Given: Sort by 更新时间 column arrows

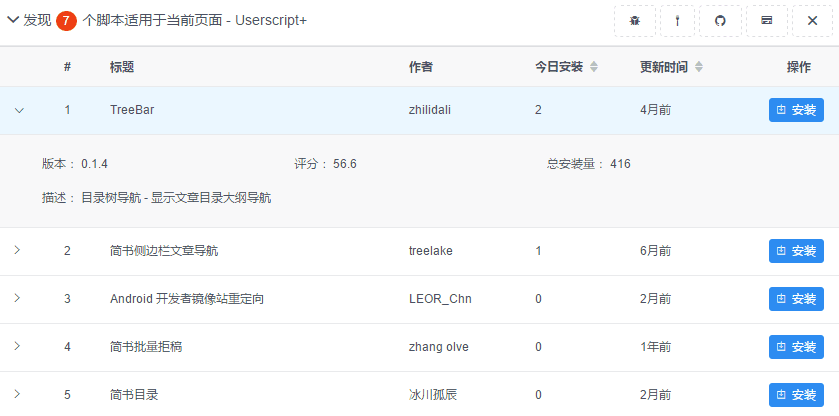Looking at the screenshot, I should click(699, 67).
